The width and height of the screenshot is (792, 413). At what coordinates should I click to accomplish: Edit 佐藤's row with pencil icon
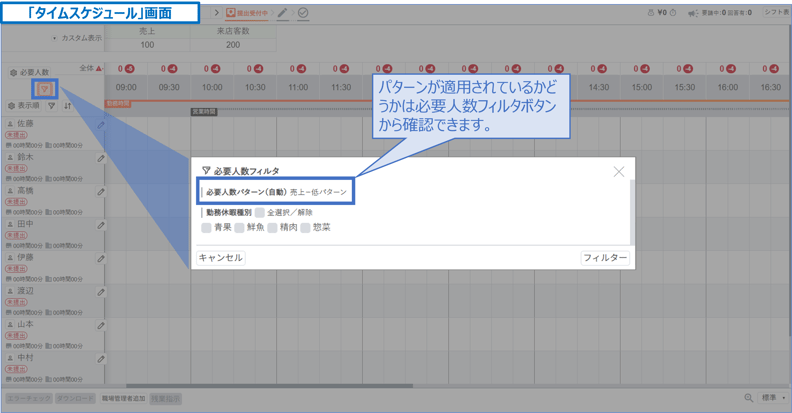[x=101, y=126]
